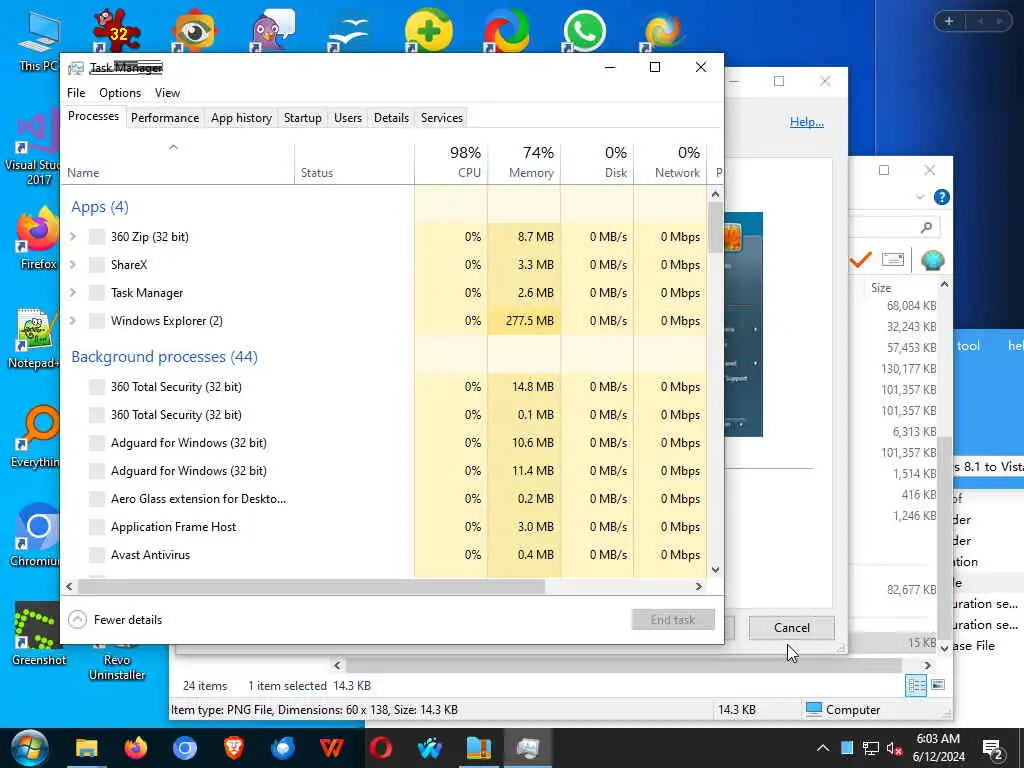The height and width of the screenshot is (768, 1024).
Task: Sort processes by the Memory column
Action: point(524,163)
